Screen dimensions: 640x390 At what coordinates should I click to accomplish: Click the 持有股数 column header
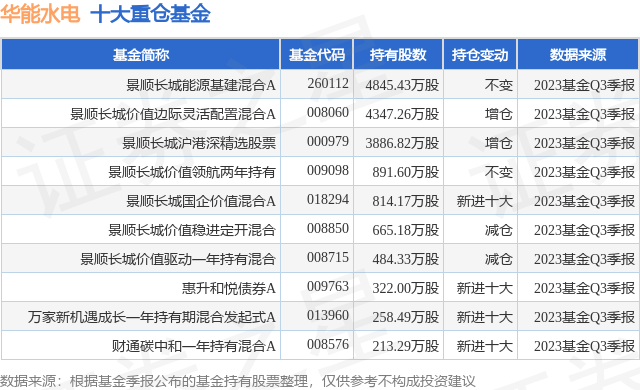398,54
